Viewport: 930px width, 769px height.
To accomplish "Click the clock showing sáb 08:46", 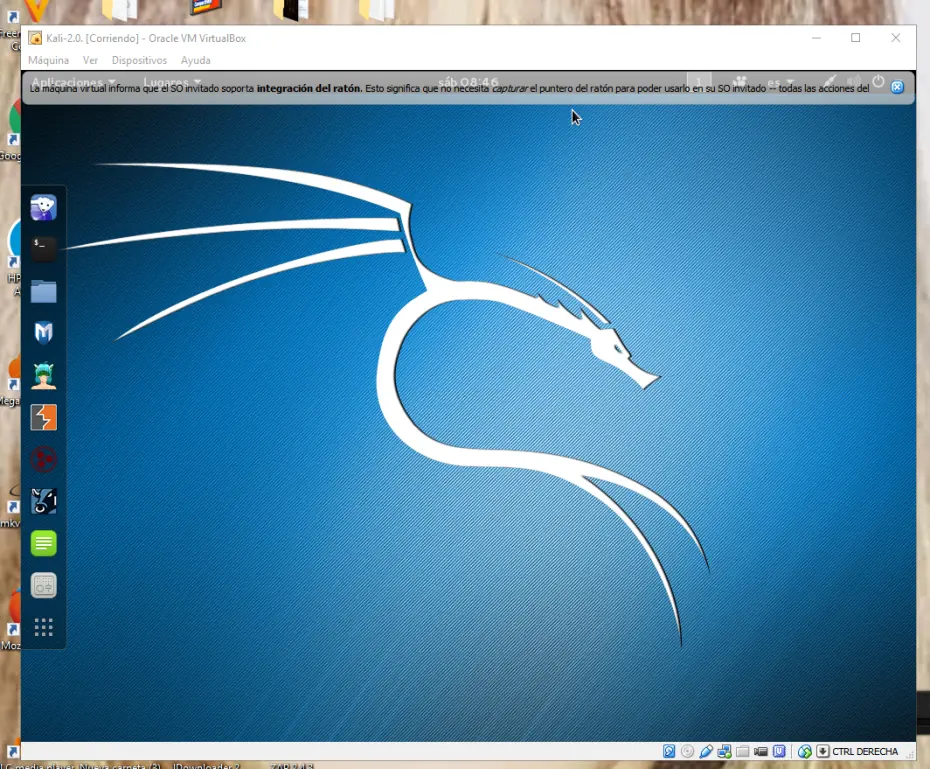I will click(468, 81).
